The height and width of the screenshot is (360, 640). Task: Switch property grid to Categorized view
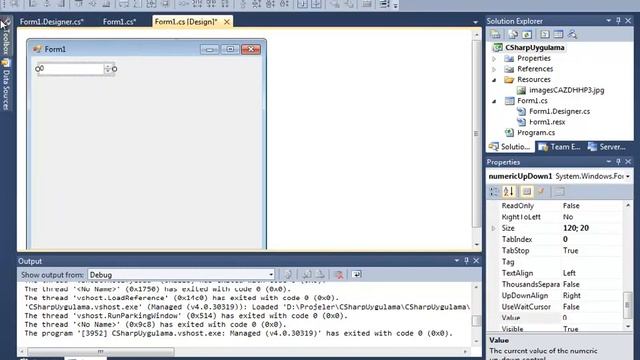pyautogui.click(x=495, y=191)
